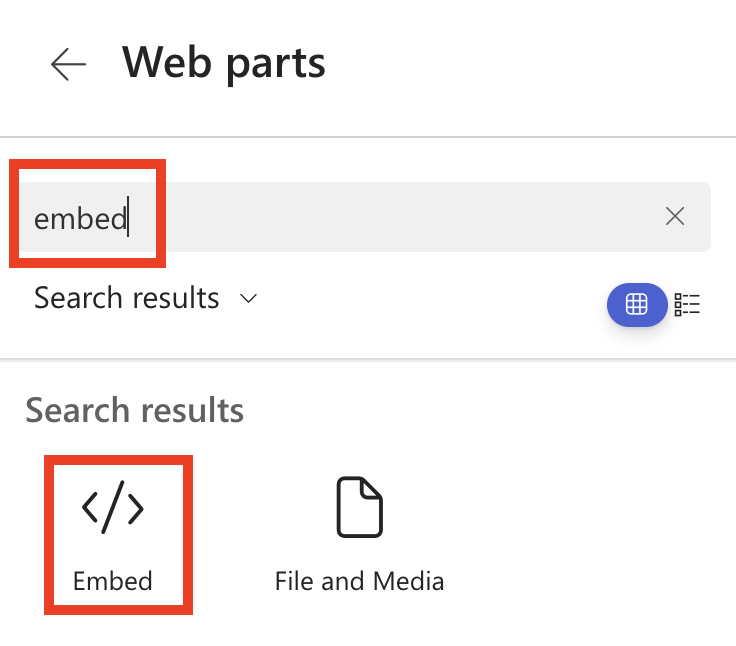The image size is (736, 646).
Task: Select the File and Media document icon
Action: (358, 507)
